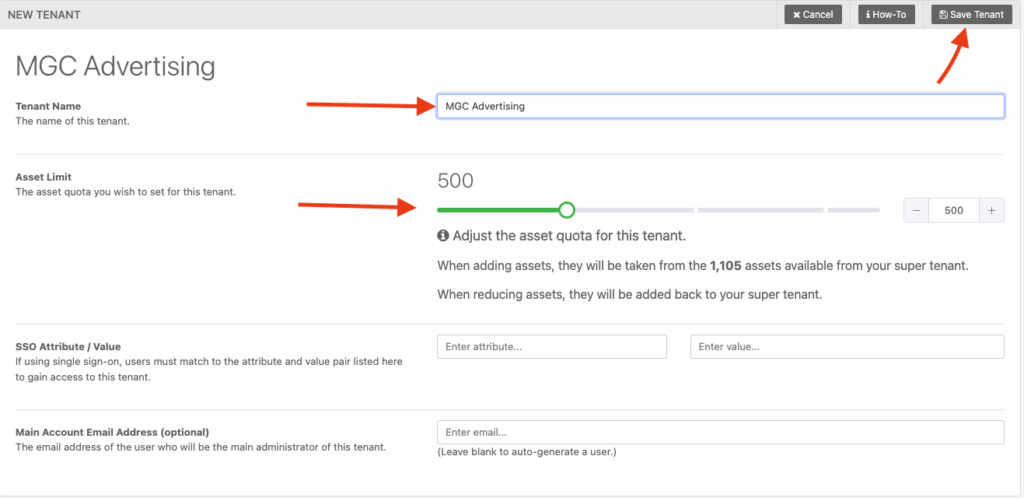This screenshot has width=1024, height=498.
Task: Click the info icon beside the asset quota hint
Action: pos(443,237)
